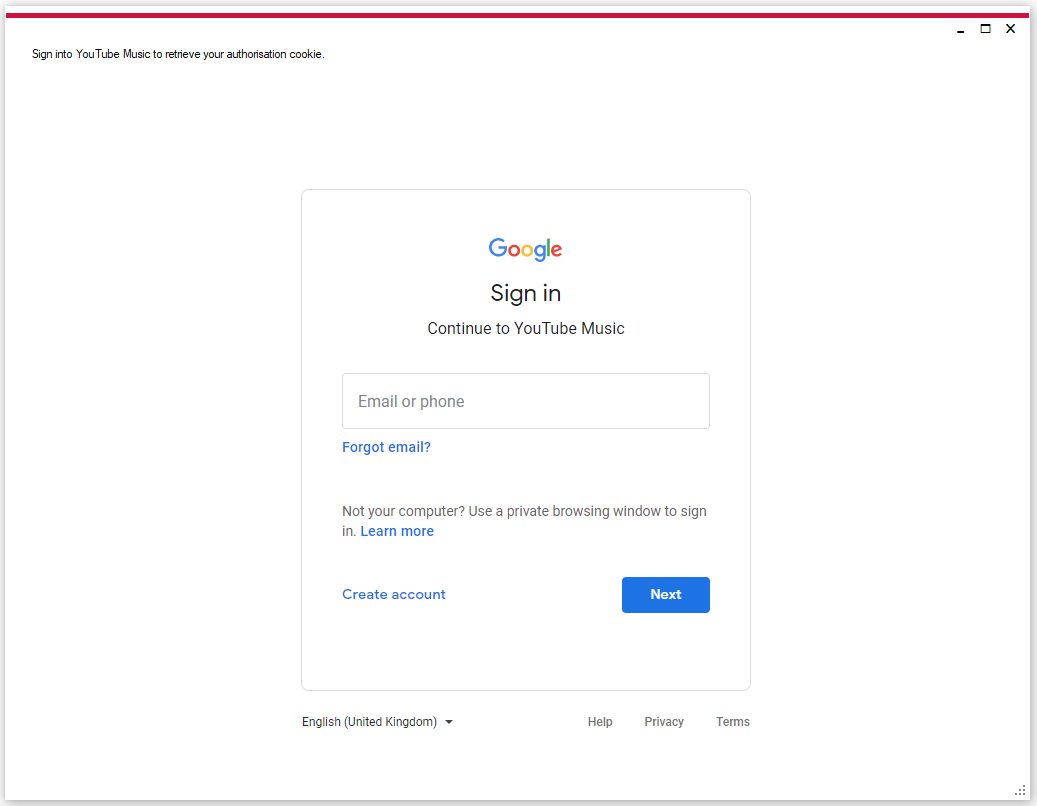1037x806 pixels.
Task: Click the 'Sign in' heading text
Action: 526,293
